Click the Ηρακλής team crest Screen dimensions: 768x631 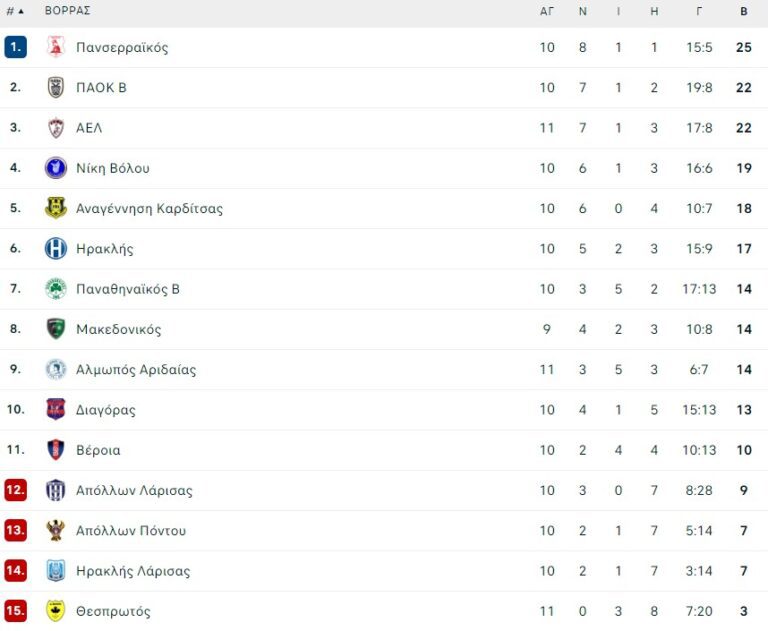(56, 249)
